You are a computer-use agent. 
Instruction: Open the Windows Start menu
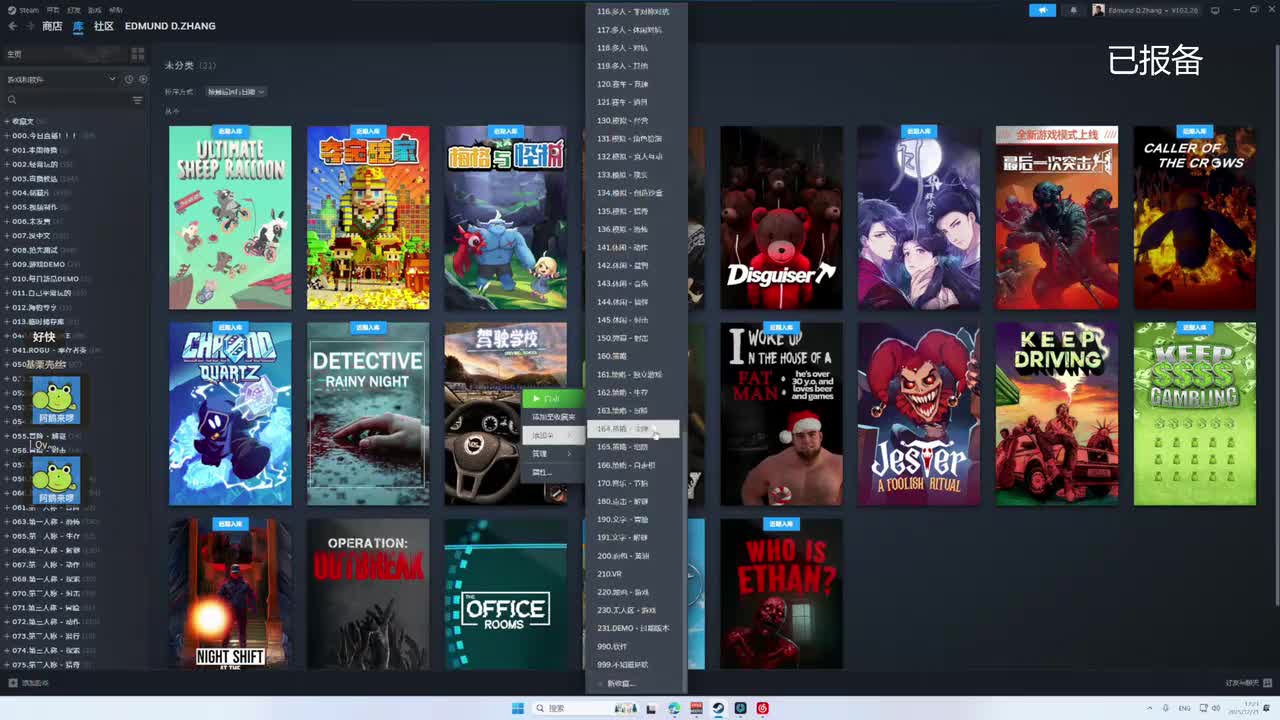point(518,708)
